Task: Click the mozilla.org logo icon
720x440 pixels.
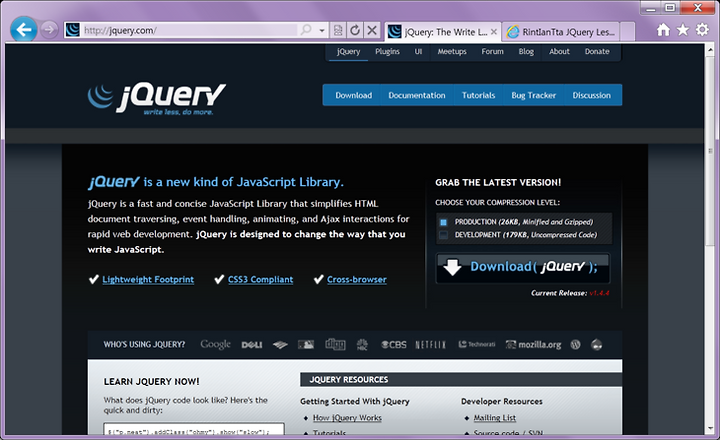Action: coord(533,344)
